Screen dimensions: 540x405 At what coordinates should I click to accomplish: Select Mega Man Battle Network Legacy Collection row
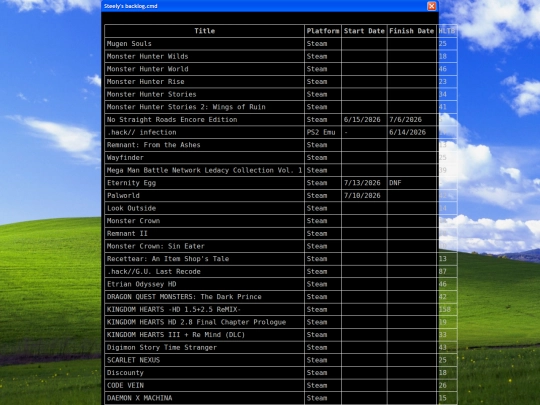click(204, 170)
